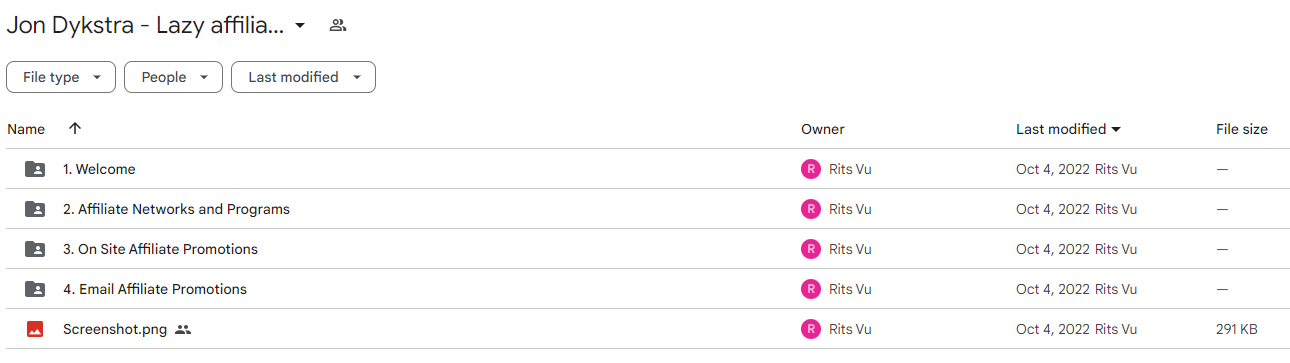
Task: Open the File type filter dropdown
Action: pyautogui.click(x=61, y=77)
